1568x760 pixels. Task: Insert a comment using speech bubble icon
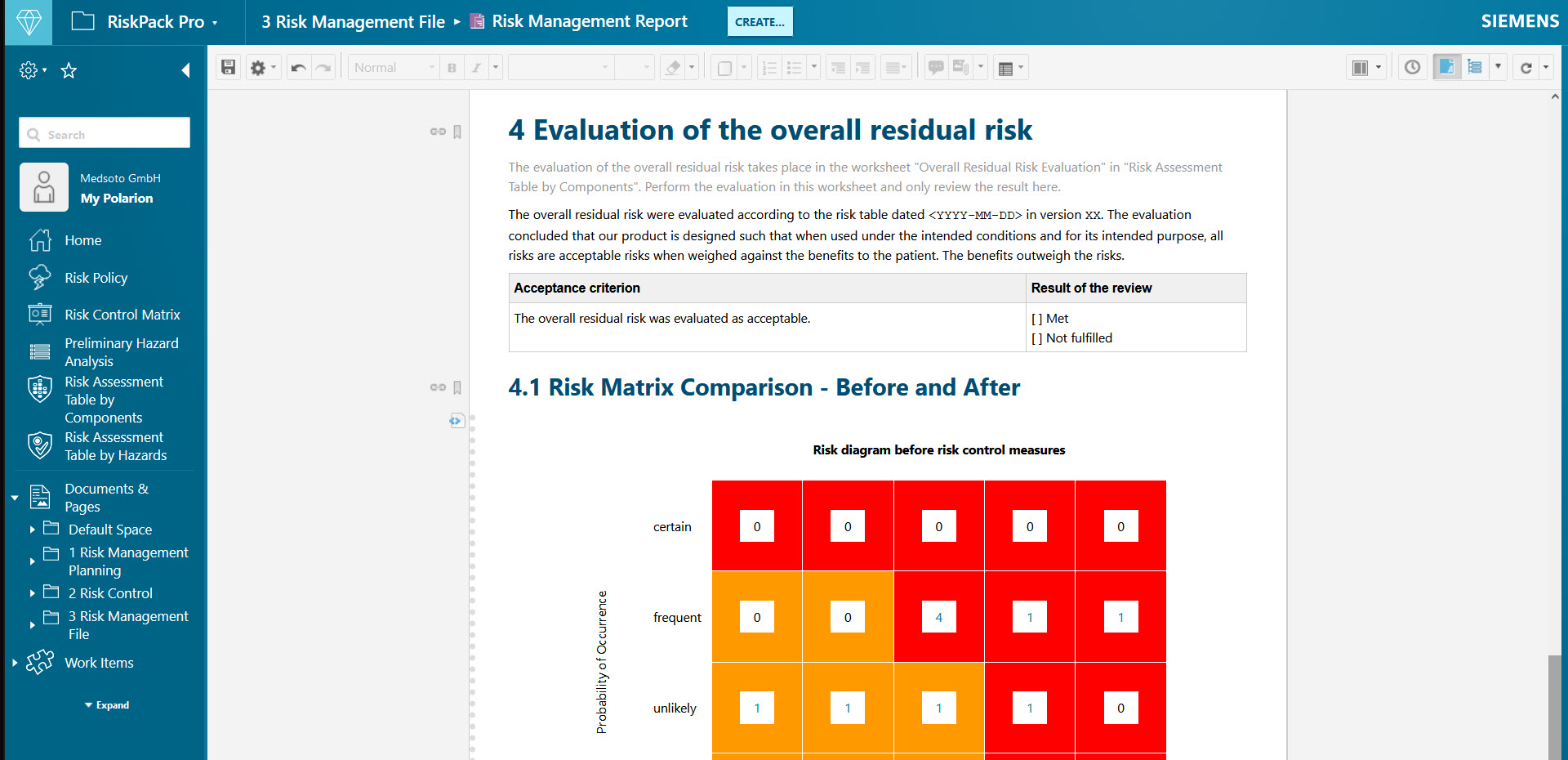(936, 68)
